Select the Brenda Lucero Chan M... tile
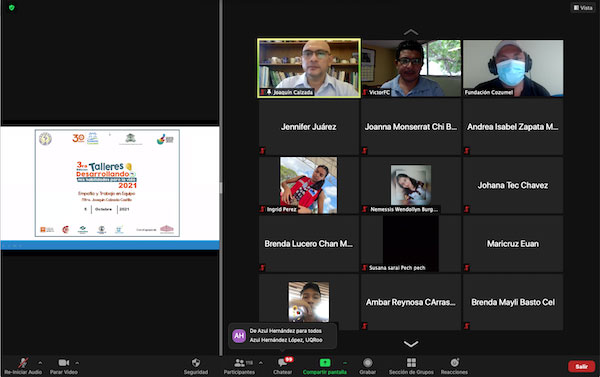The image size is (600, 377). pos(309,244)
